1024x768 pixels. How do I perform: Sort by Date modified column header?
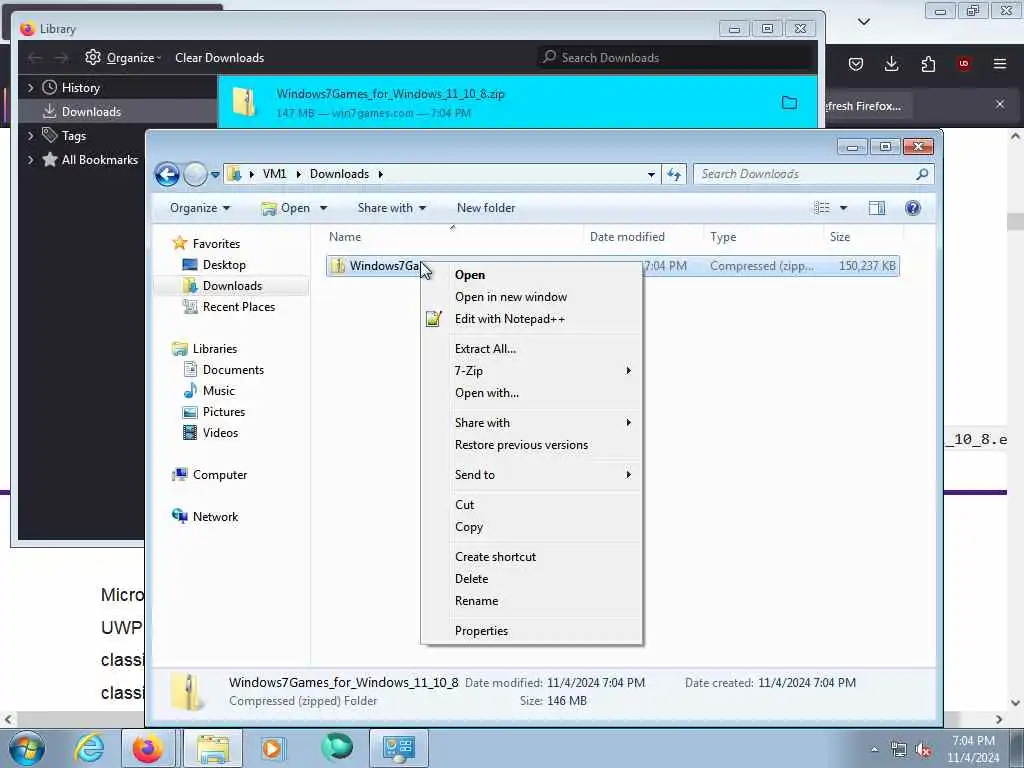[643, 237]
